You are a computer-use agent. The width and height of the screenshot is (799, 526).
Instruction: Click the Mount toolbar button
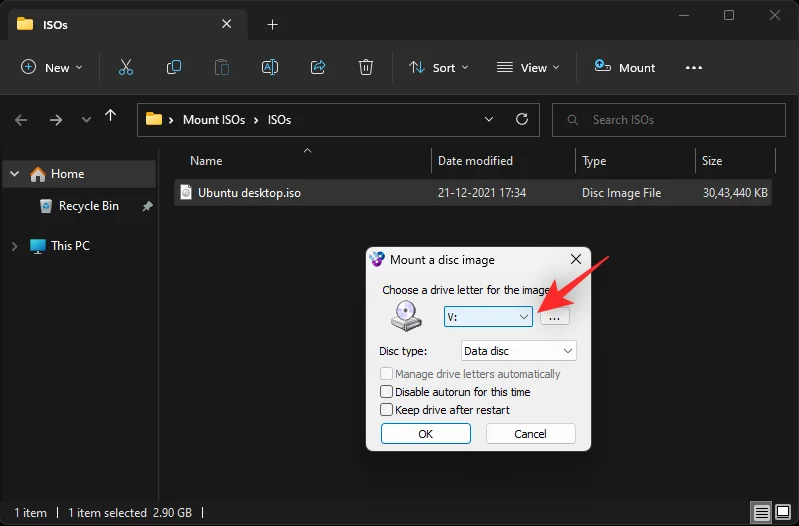click(625, 68)
